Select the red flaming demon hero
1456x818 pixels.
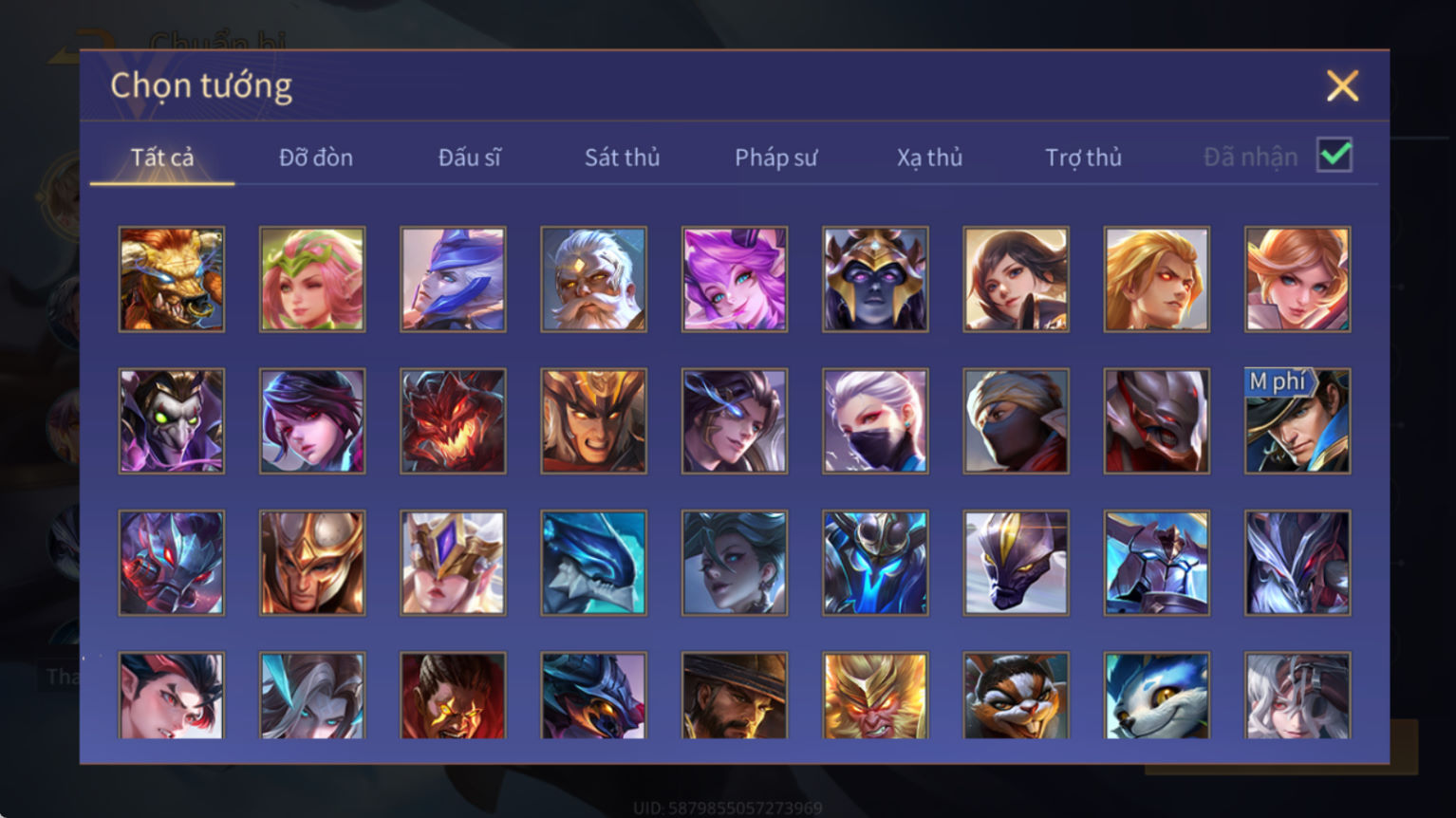[453, 421]
